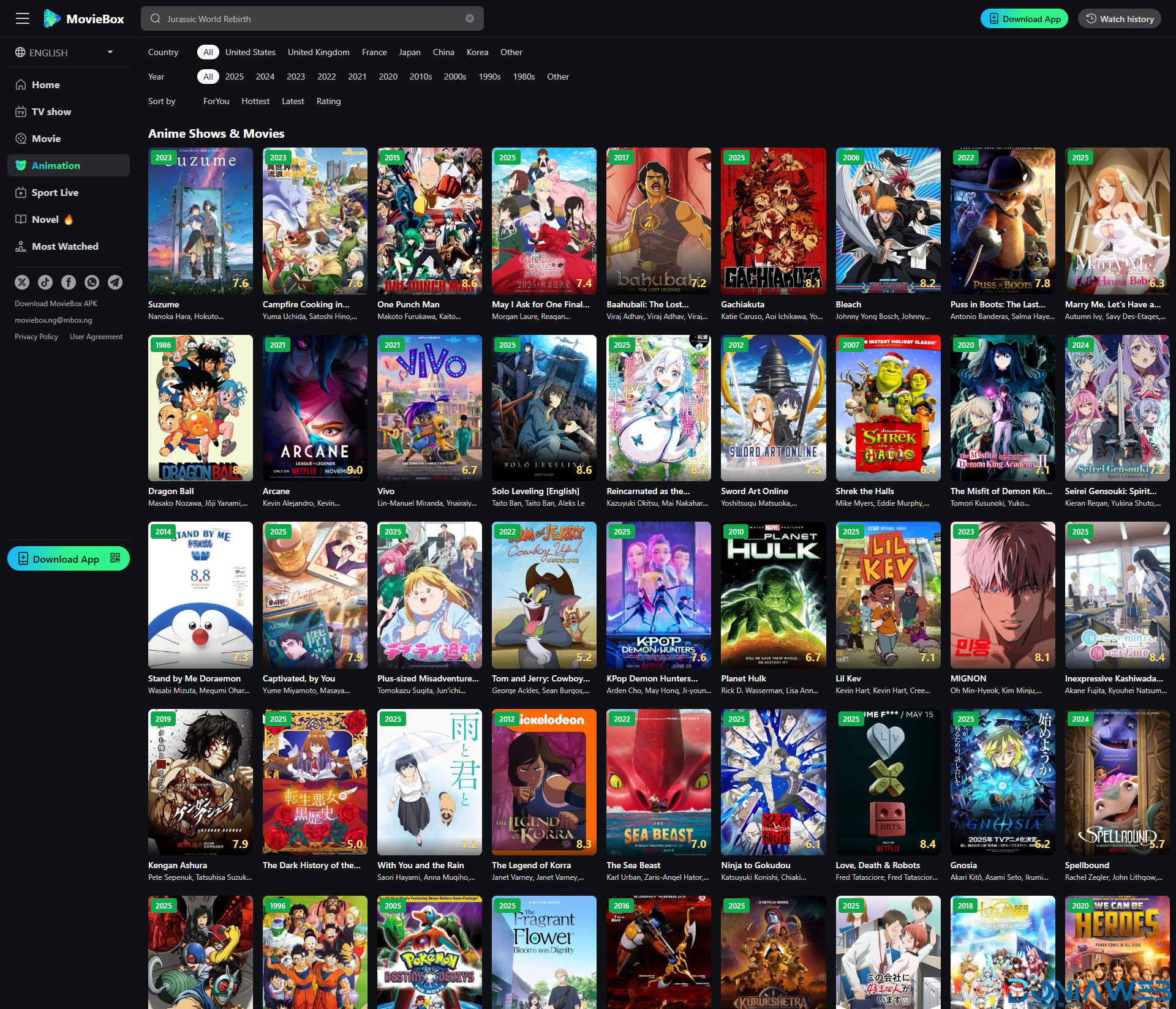Open the WhatsApp social icon
This screenshot has width=1176, height=1009.
point(92,282)
